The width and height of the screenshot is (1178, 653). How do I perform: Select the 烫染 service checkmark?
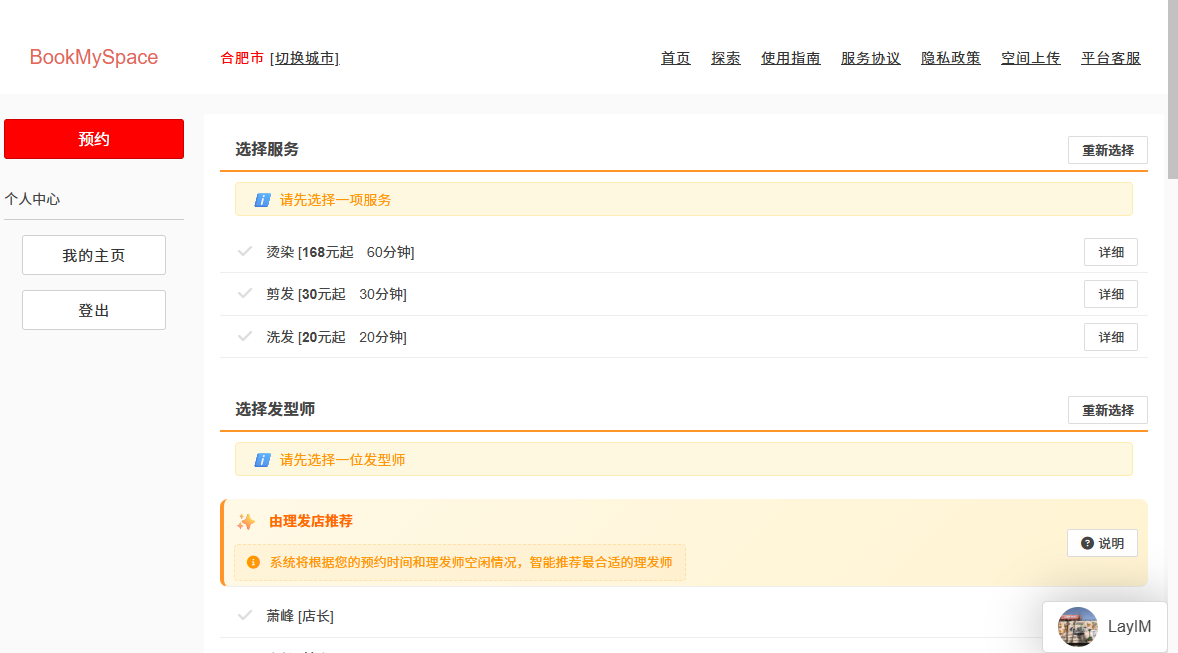(245, 251)
